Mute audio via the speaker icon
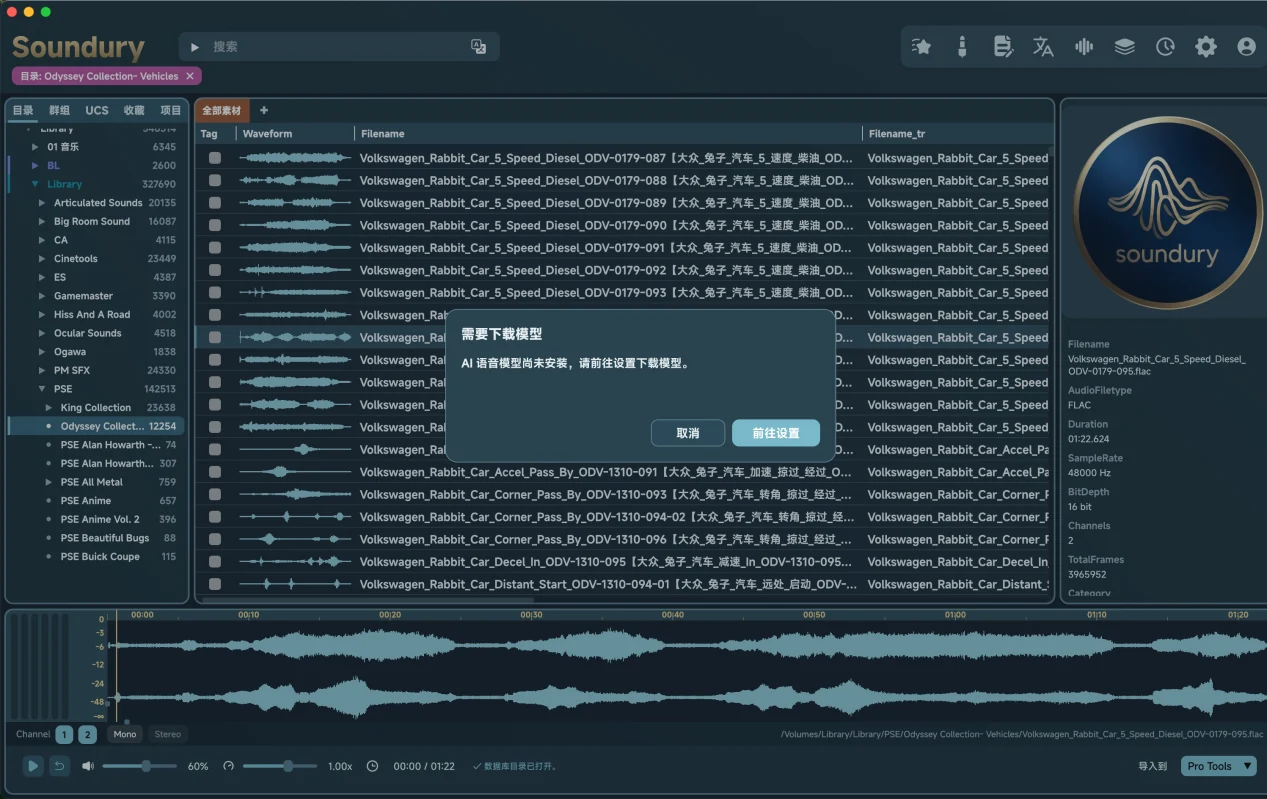The image size is (1267, 799). [88, 766]
